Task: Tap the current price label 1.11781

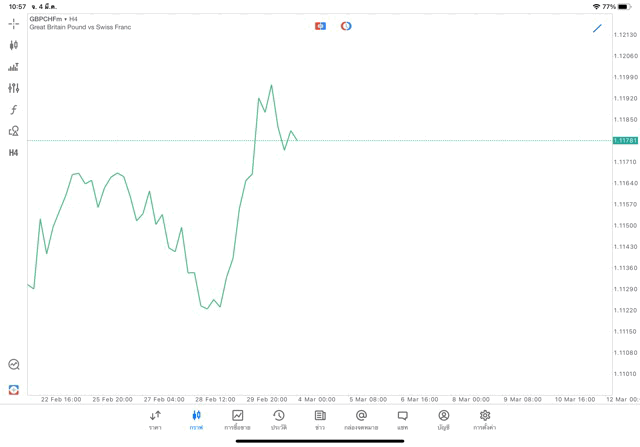Action: click(x=626, y=140)
